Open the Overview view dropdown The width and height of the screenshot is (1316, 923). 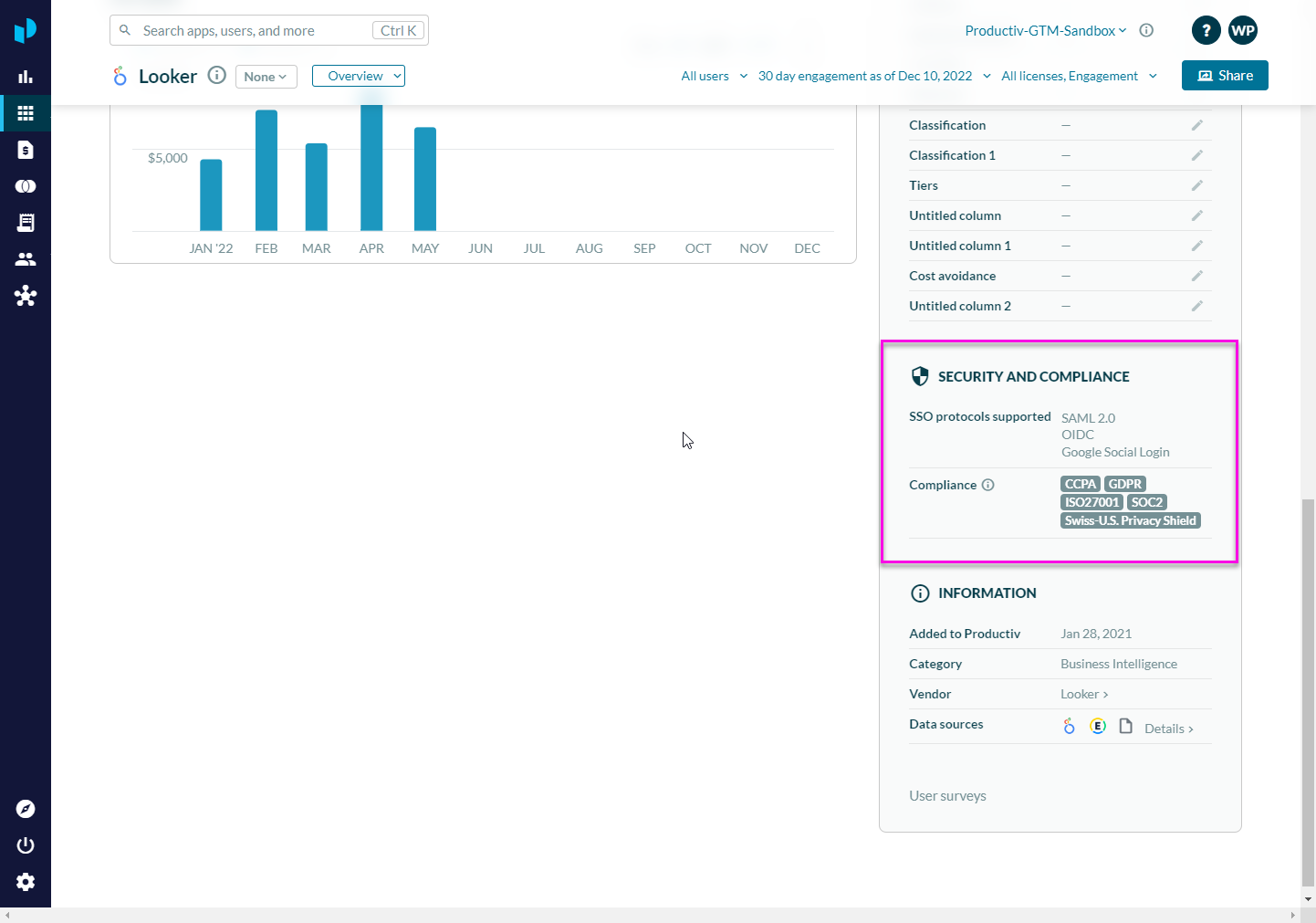click(359, 76)
